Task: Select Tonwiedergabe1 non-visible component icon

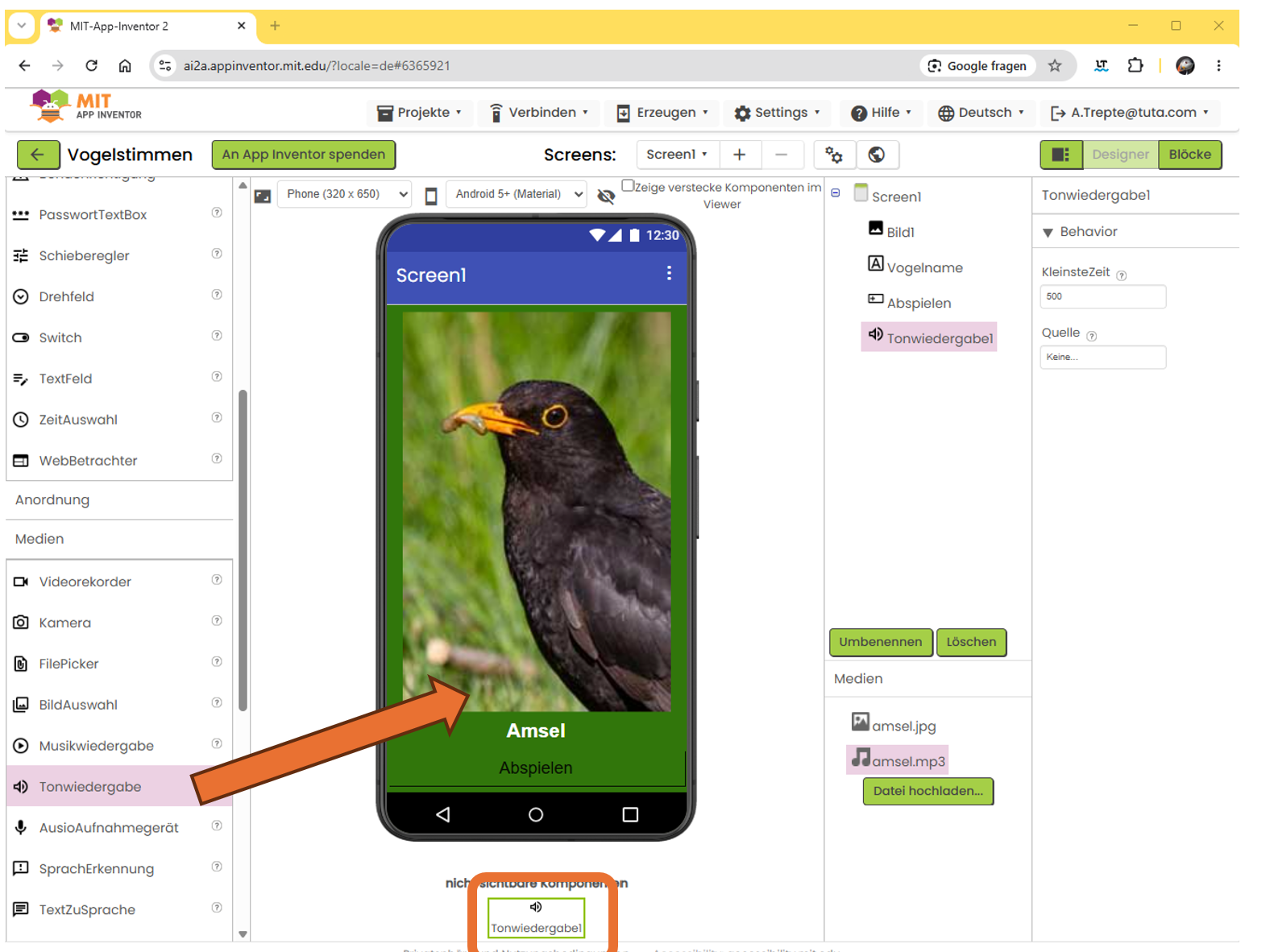Action: [536, 918]
